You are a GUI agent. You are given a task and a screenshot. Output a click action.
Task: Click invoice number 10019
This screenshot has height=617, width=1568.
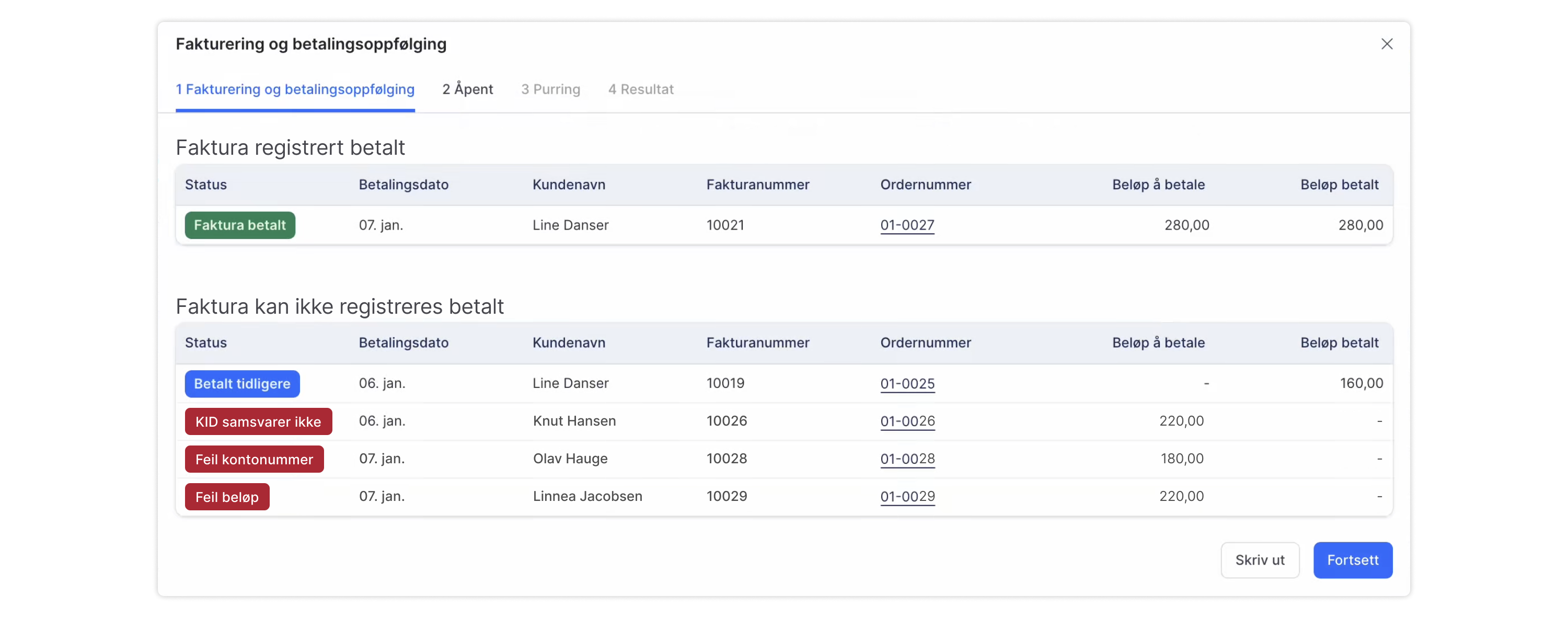click(x=725, y=383)
